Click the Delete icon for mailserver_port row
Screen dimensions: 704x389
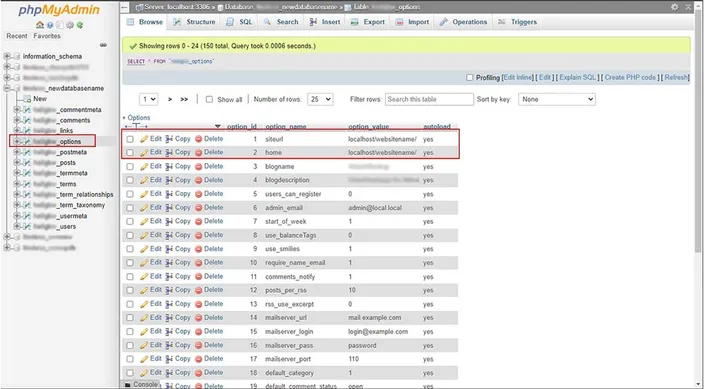198,359
